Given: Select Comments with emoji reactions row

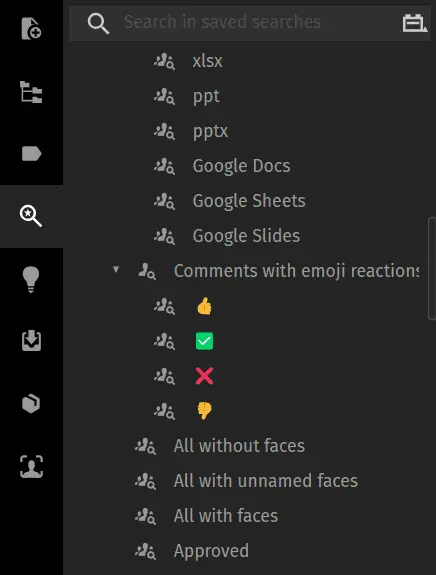Looking at the screenshot, I should pos(296,271).
